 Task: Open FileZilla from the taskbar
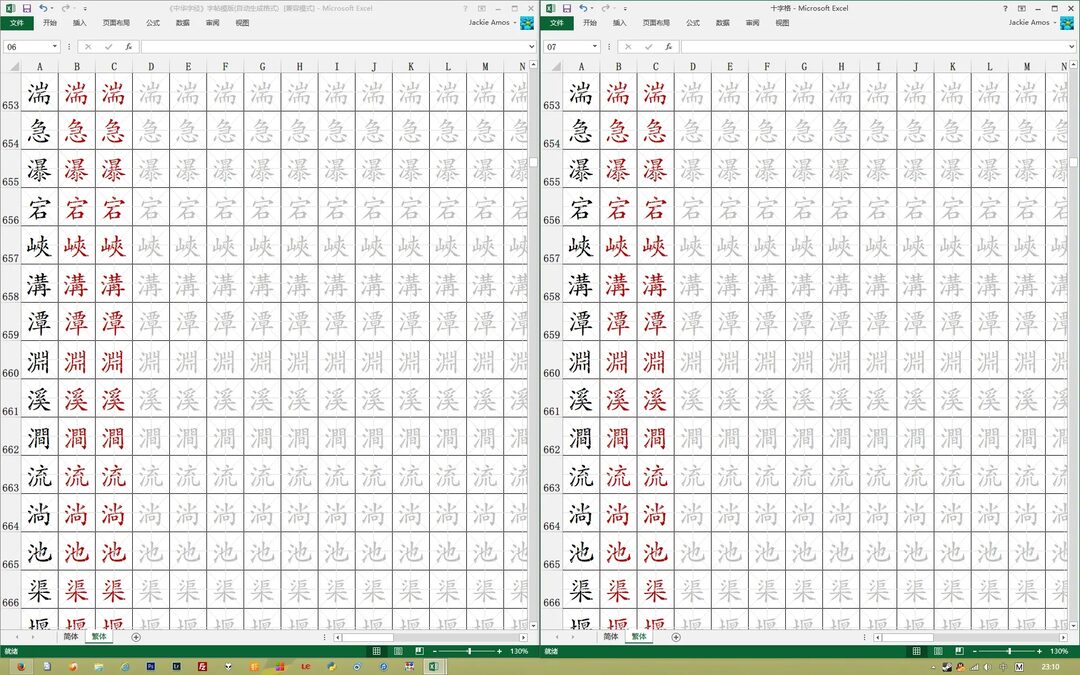[x=202, y=666]
